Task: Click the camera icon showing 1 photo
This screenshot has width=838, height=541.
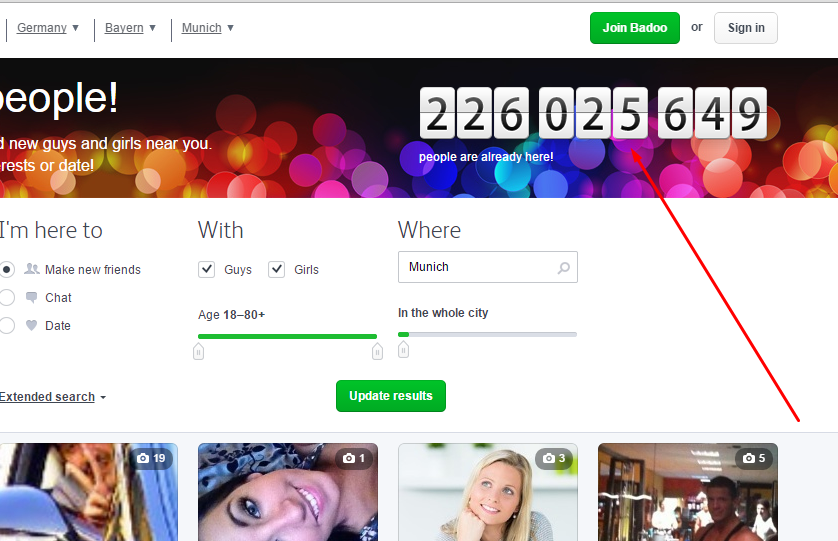Action: point(349,458)
